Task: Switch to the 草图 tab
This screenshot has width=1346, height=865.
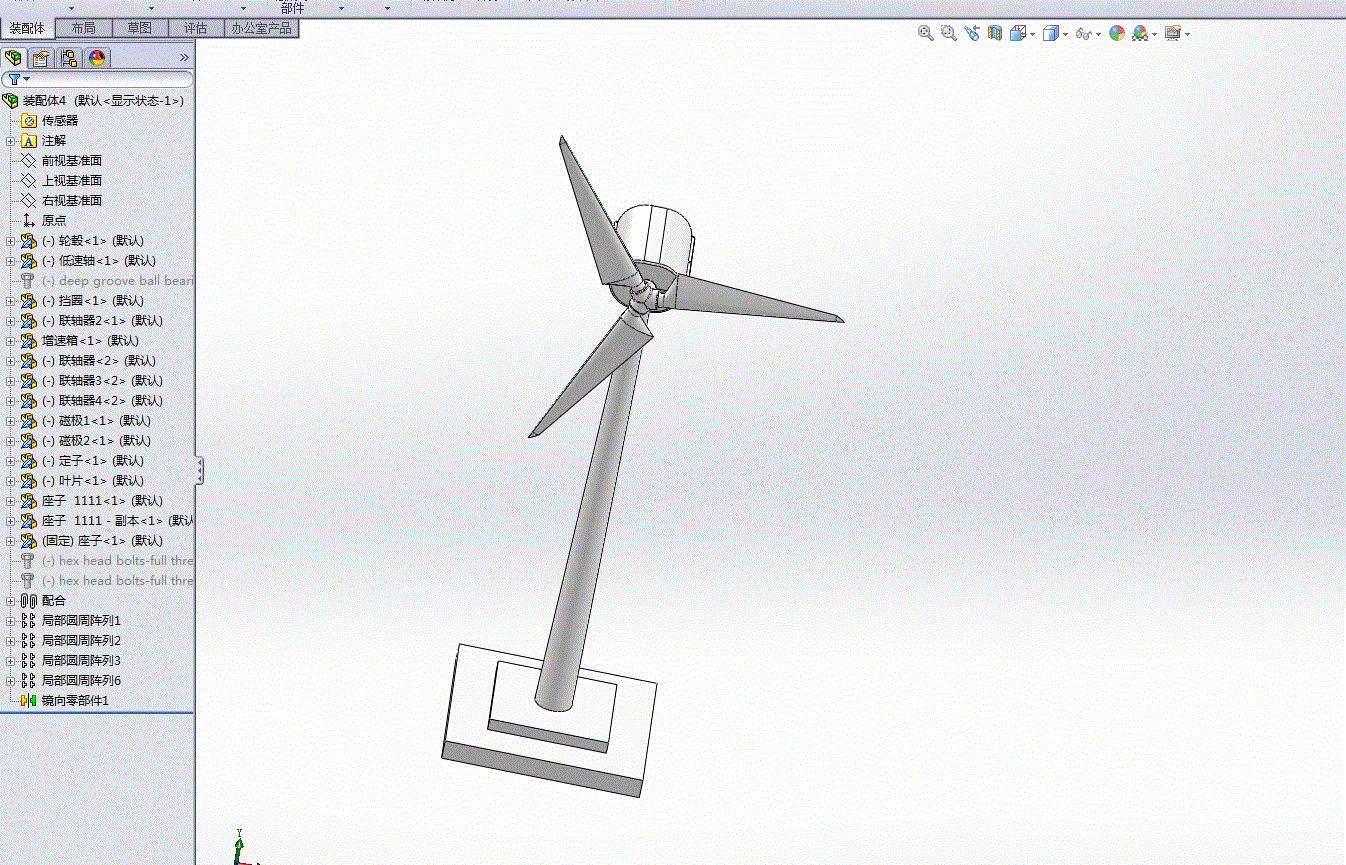Action: point(140,28)
